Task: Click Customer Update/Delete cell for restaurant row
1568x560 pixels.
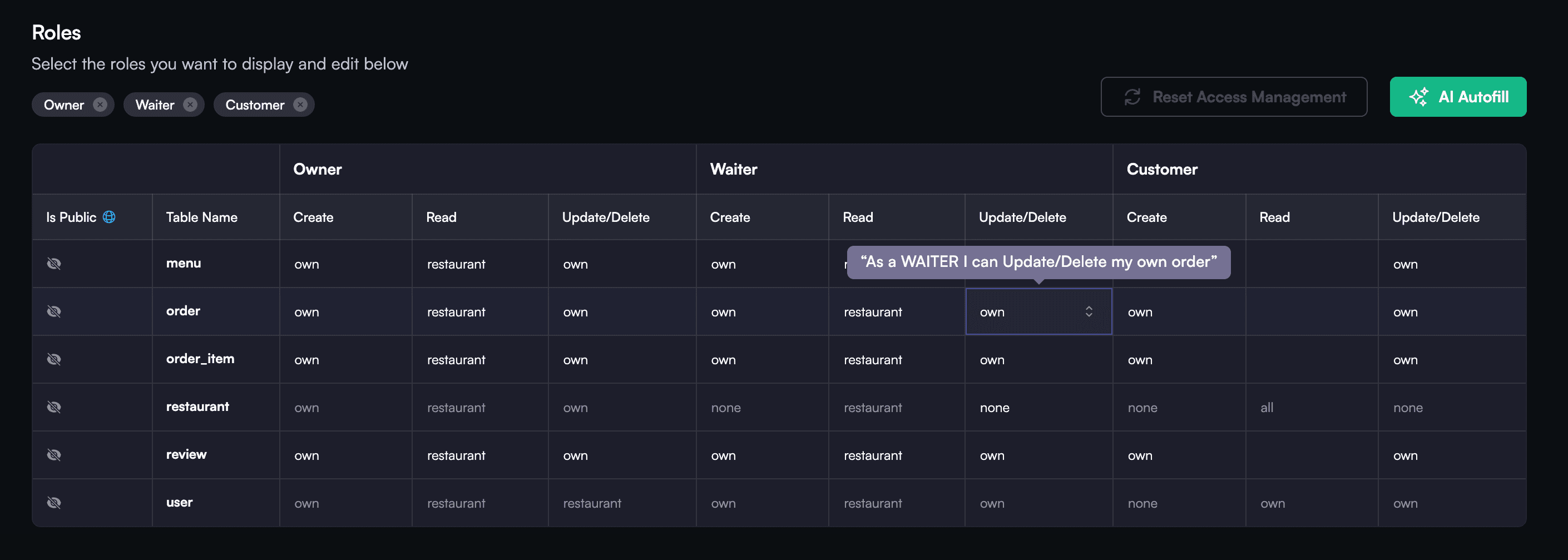Action: [1452, 408]
